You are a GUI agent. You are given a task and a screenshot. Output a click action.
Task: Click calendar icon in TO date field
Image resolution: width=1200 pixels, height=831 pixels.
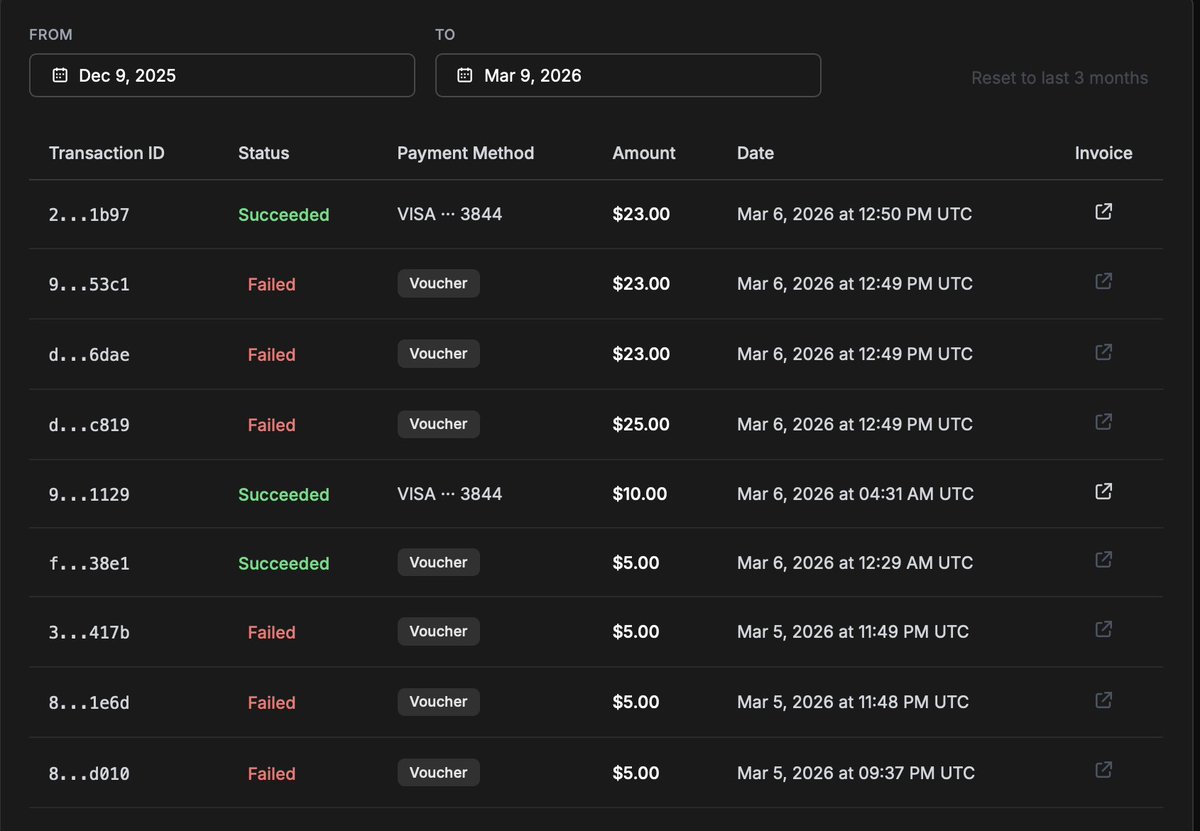click(x=465, y=75)
